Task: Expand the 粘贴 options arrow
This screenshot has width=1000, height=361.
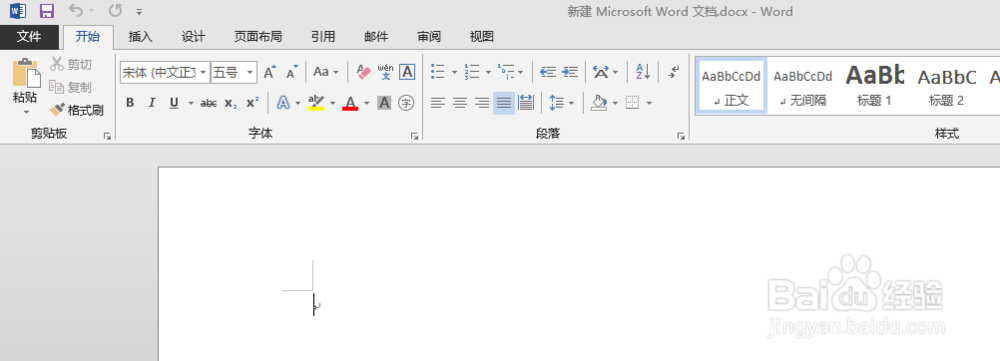Action: pyautogui.click(x=26, y=112)
